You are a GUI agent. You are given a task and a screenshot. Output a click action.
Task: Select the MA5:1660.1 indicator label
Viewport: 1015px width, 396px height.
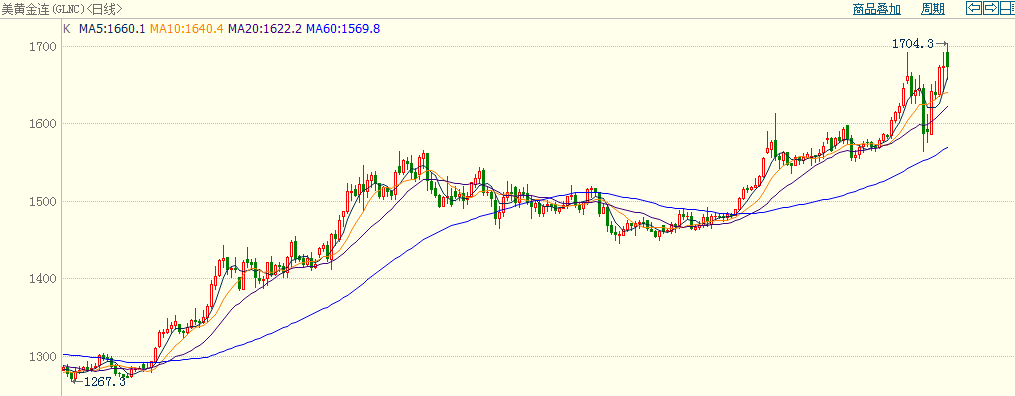point(112,28)
